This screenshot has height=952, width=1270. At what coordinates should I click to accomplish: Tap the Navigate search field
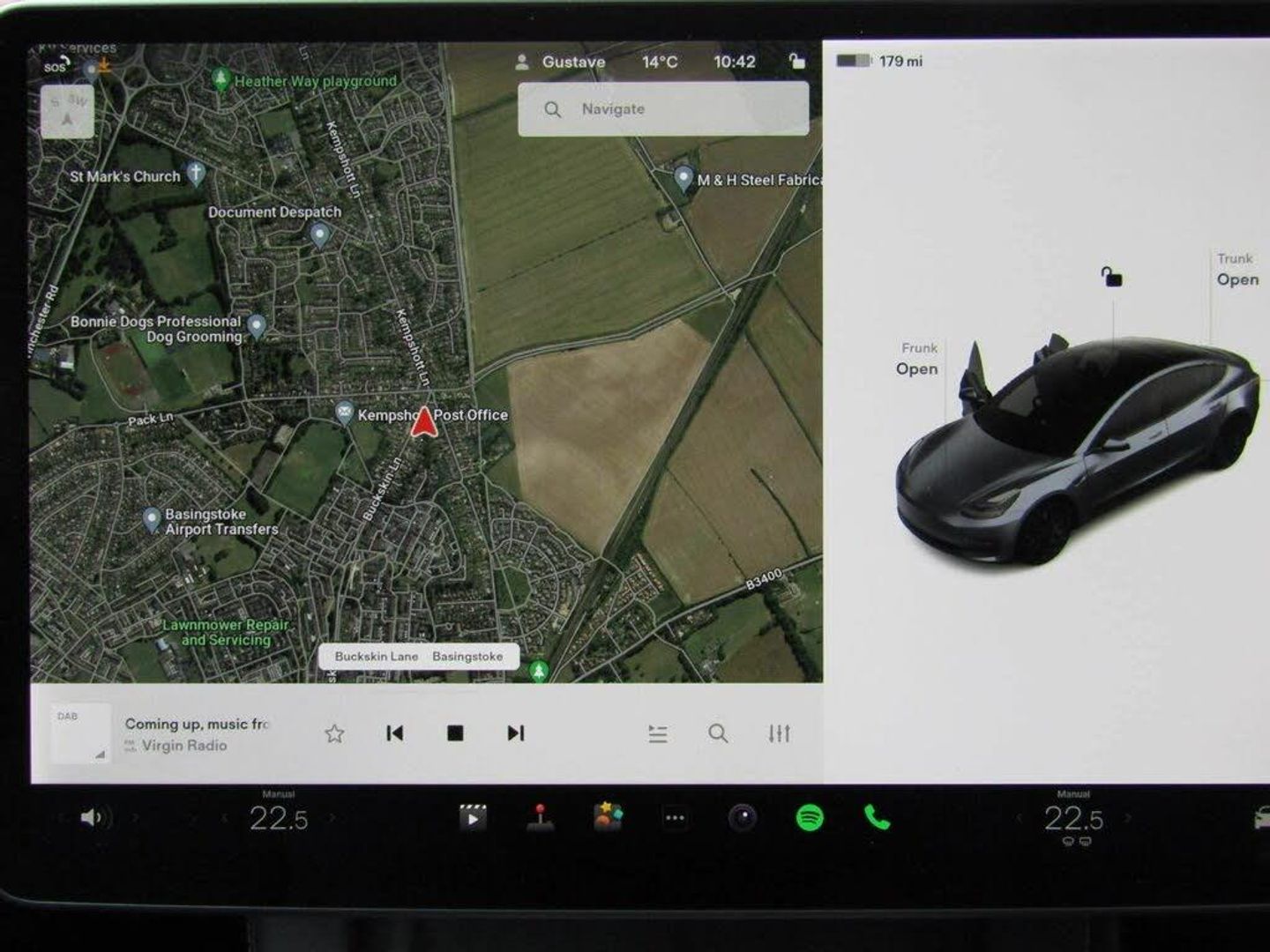pos(663,109)
